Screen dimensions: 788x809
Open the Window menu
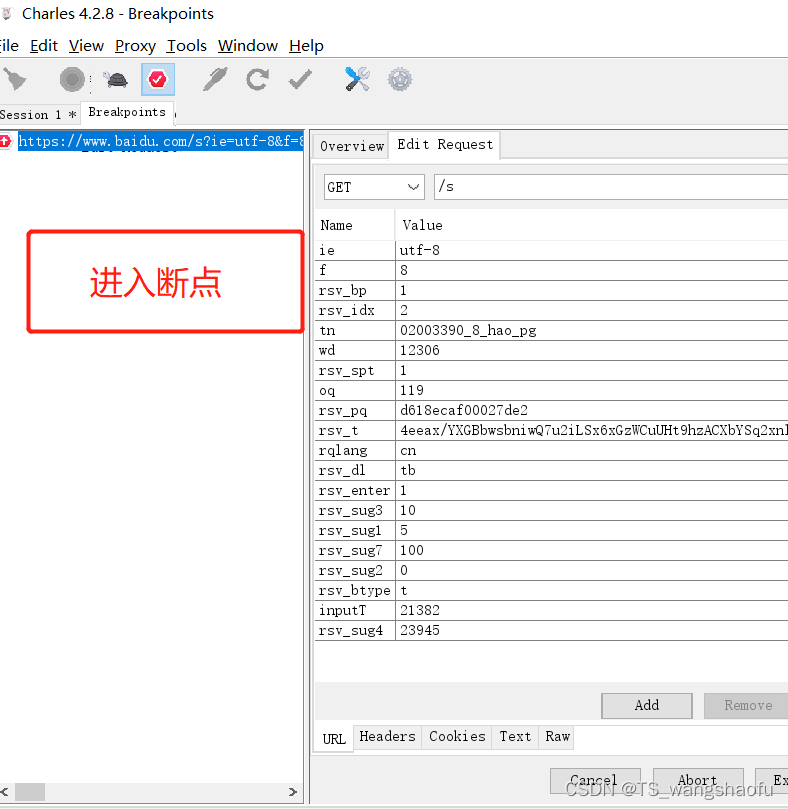(x=248, y=46)
